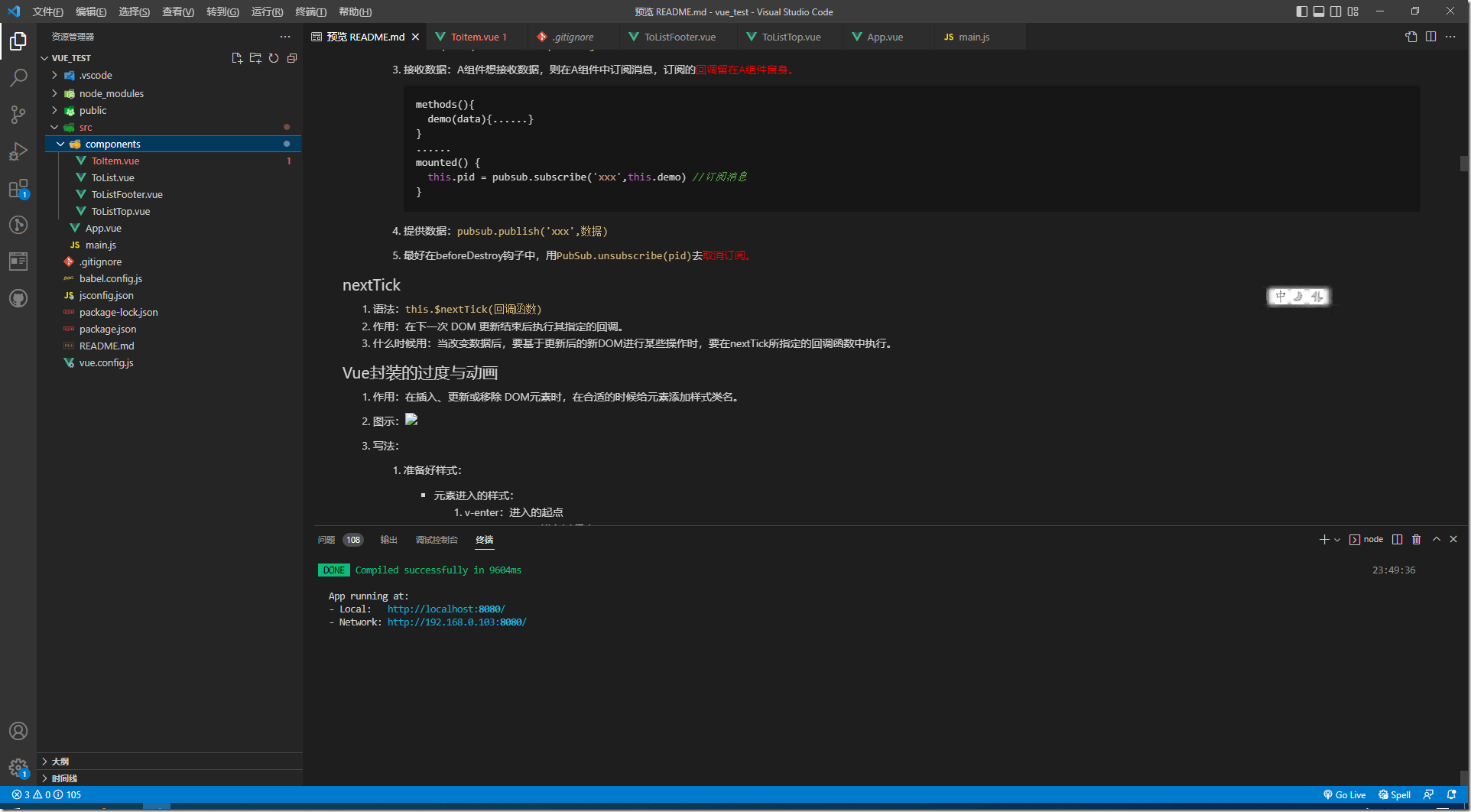The height and width of the screenshot is (812, 1471).
Task: Show source of README preview
Action: point(1411,37)
